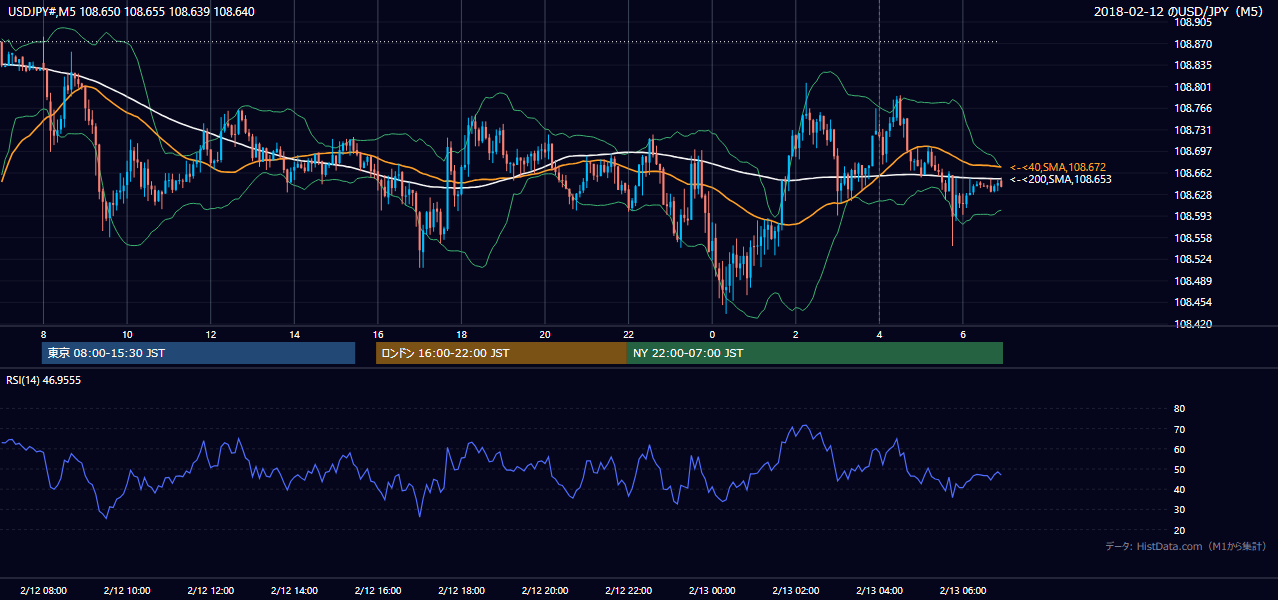1278x600 pixels.
Task: Click price axis value 108.697
Action: click(1194, 151)
